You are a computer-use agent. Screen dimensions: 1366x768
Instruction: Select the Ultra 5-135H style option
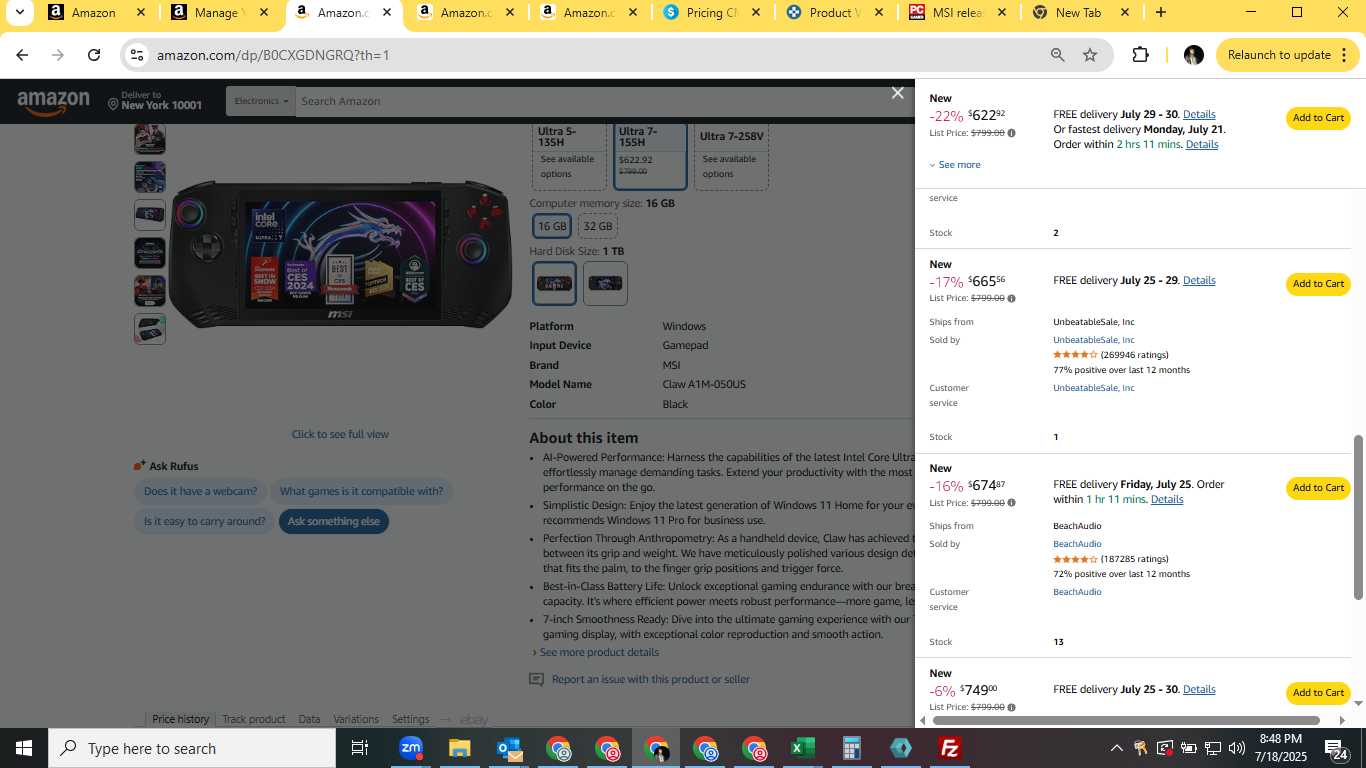pyautogui.click(x=568, y=156)
